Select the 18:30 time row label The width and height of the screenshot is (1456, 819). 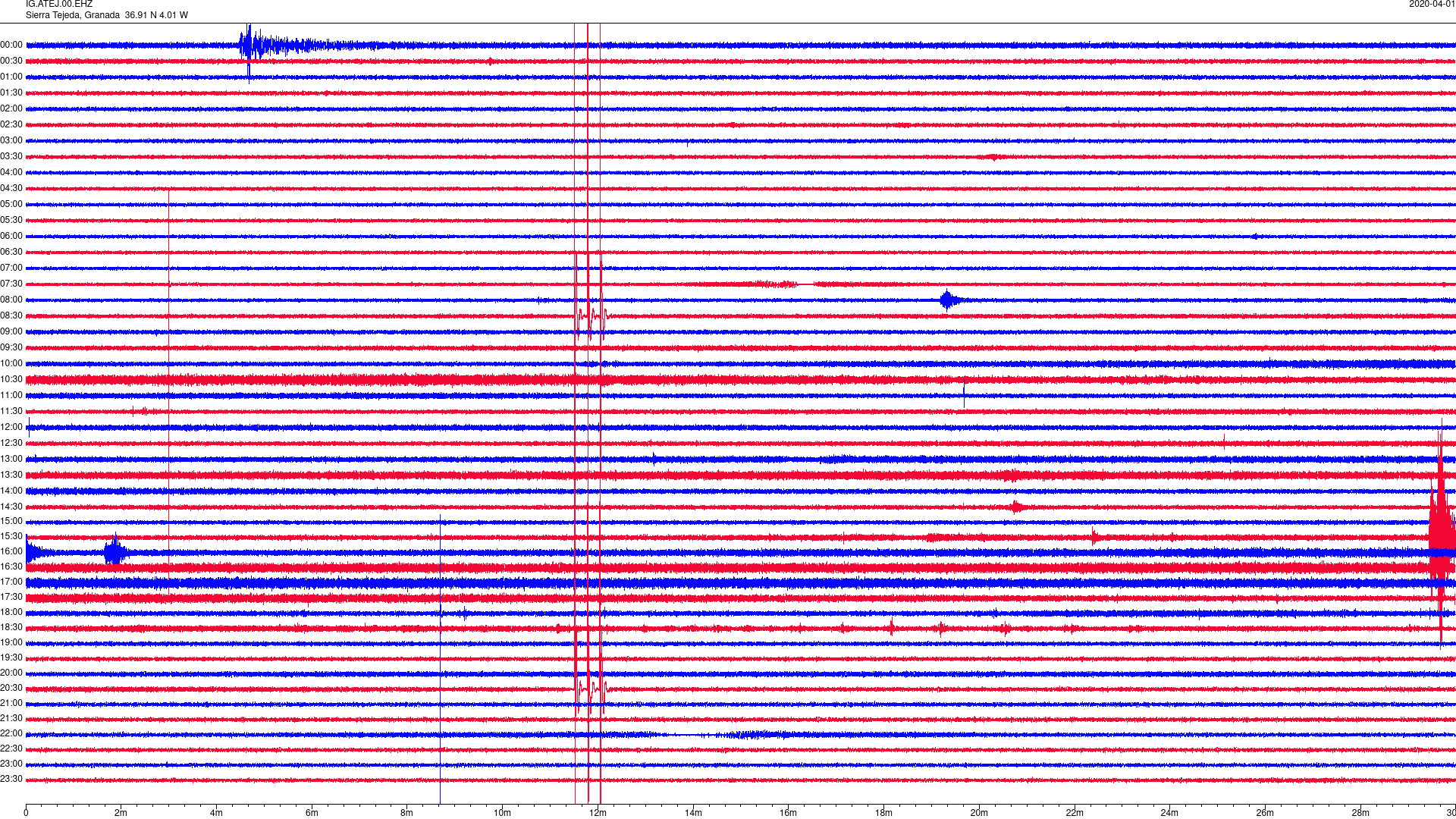click(11, 627)
